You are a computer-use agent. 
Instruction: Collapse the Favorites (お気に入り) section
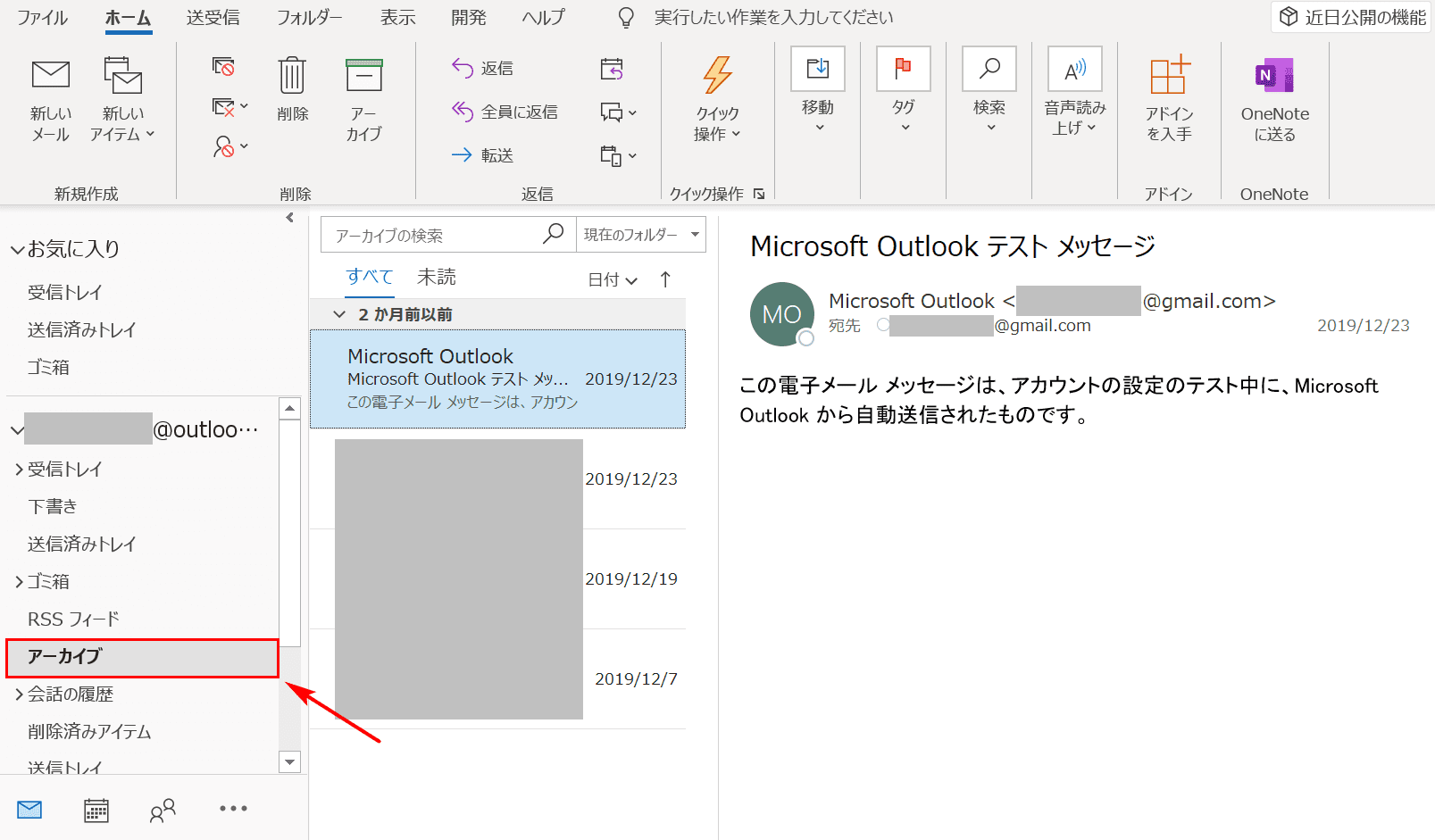(x=17, y=250)
